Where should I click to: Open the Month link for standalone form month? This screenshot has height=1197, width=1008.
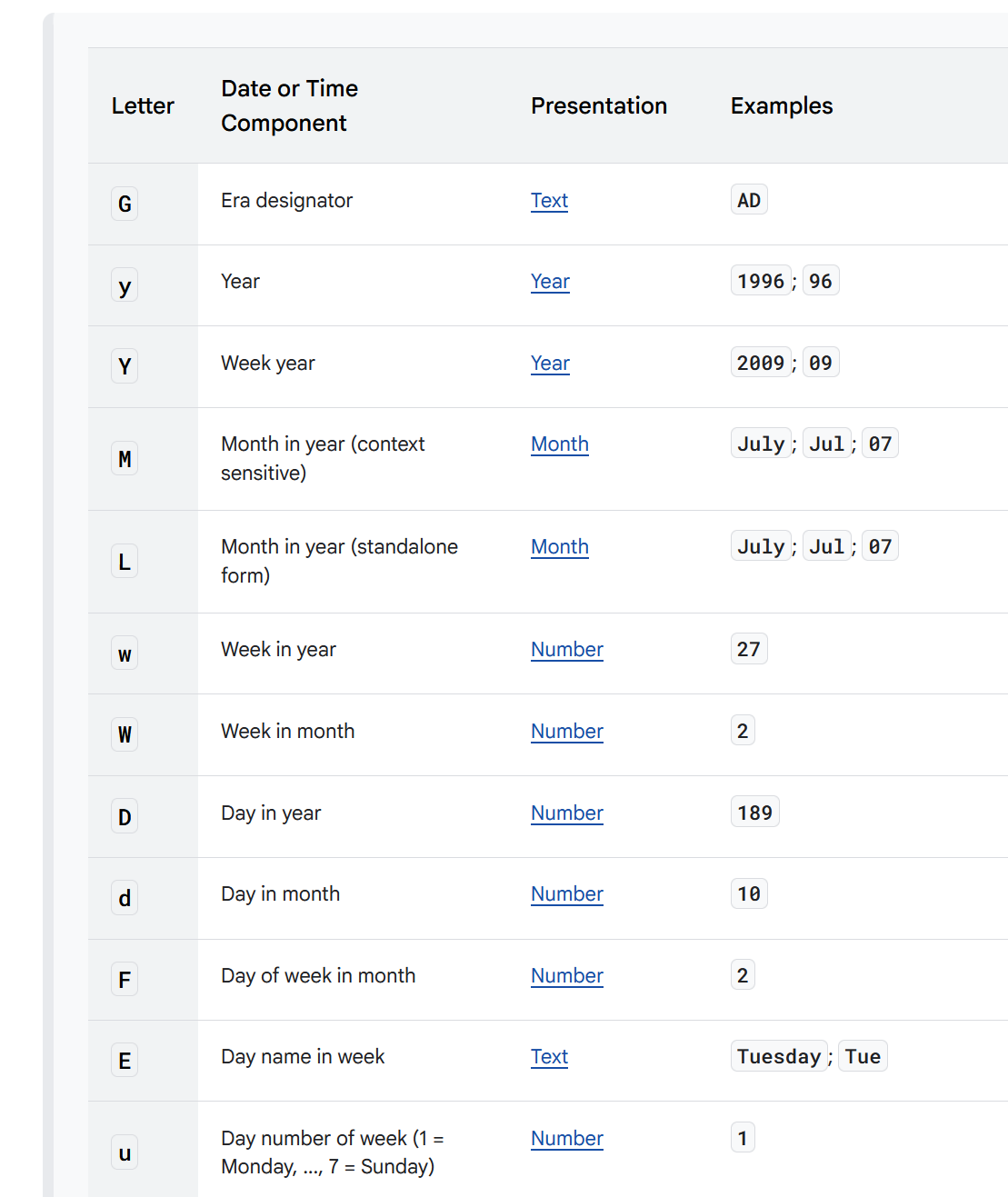pyautogui.click(x=559, y=547)
